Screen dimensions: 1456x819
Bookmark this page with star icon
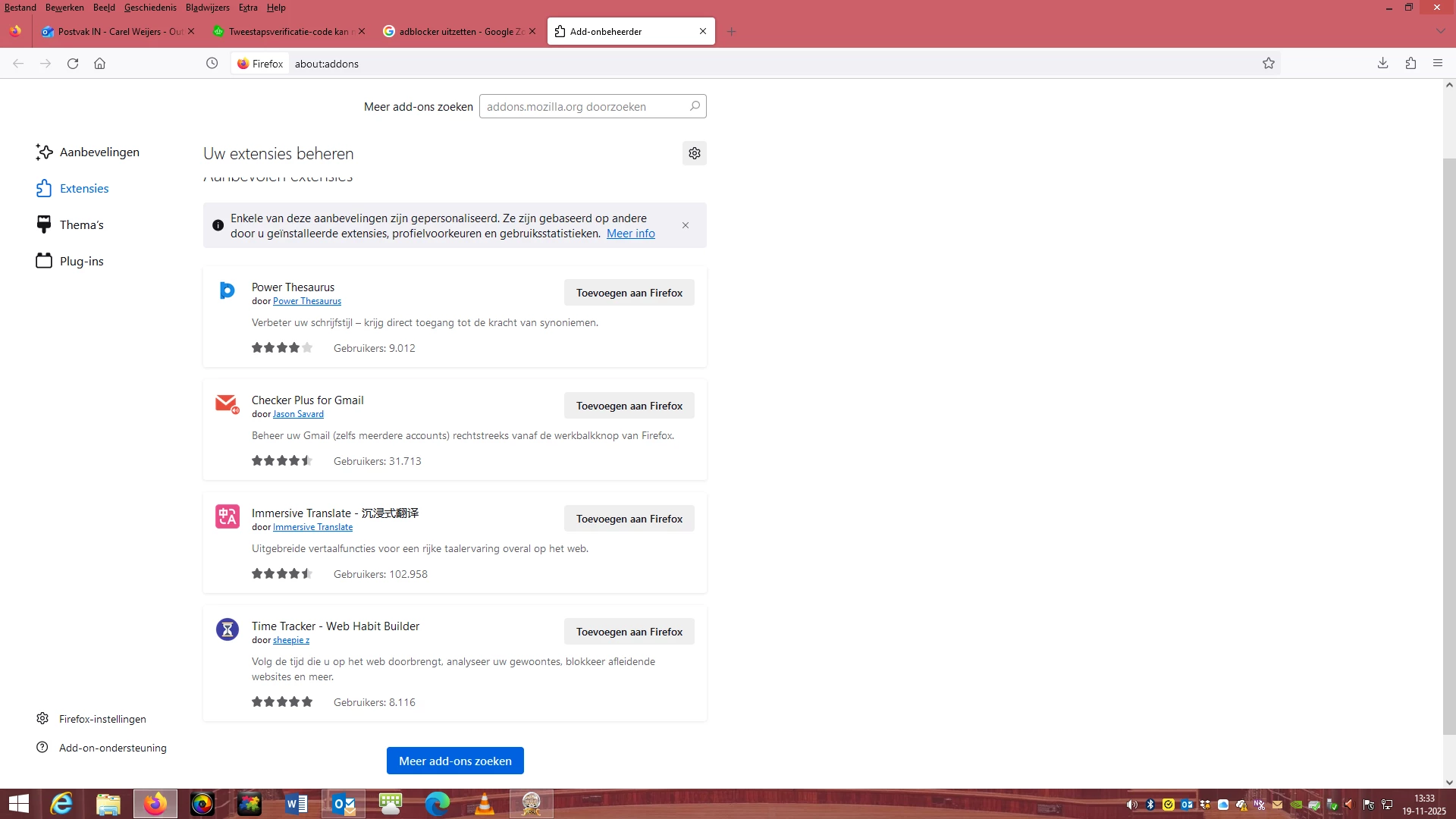(1269, 64)
